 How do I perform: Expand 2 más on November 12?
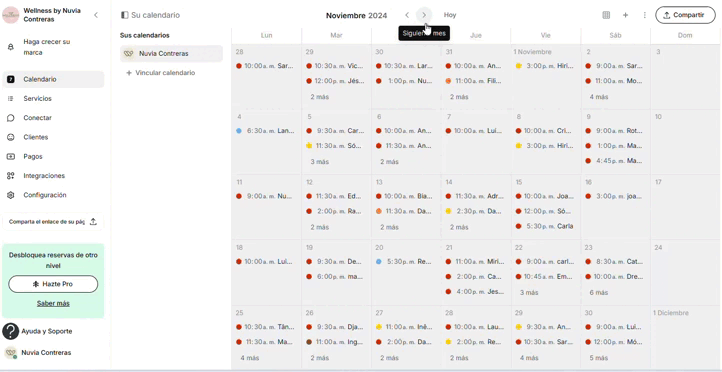pos(320,227)
